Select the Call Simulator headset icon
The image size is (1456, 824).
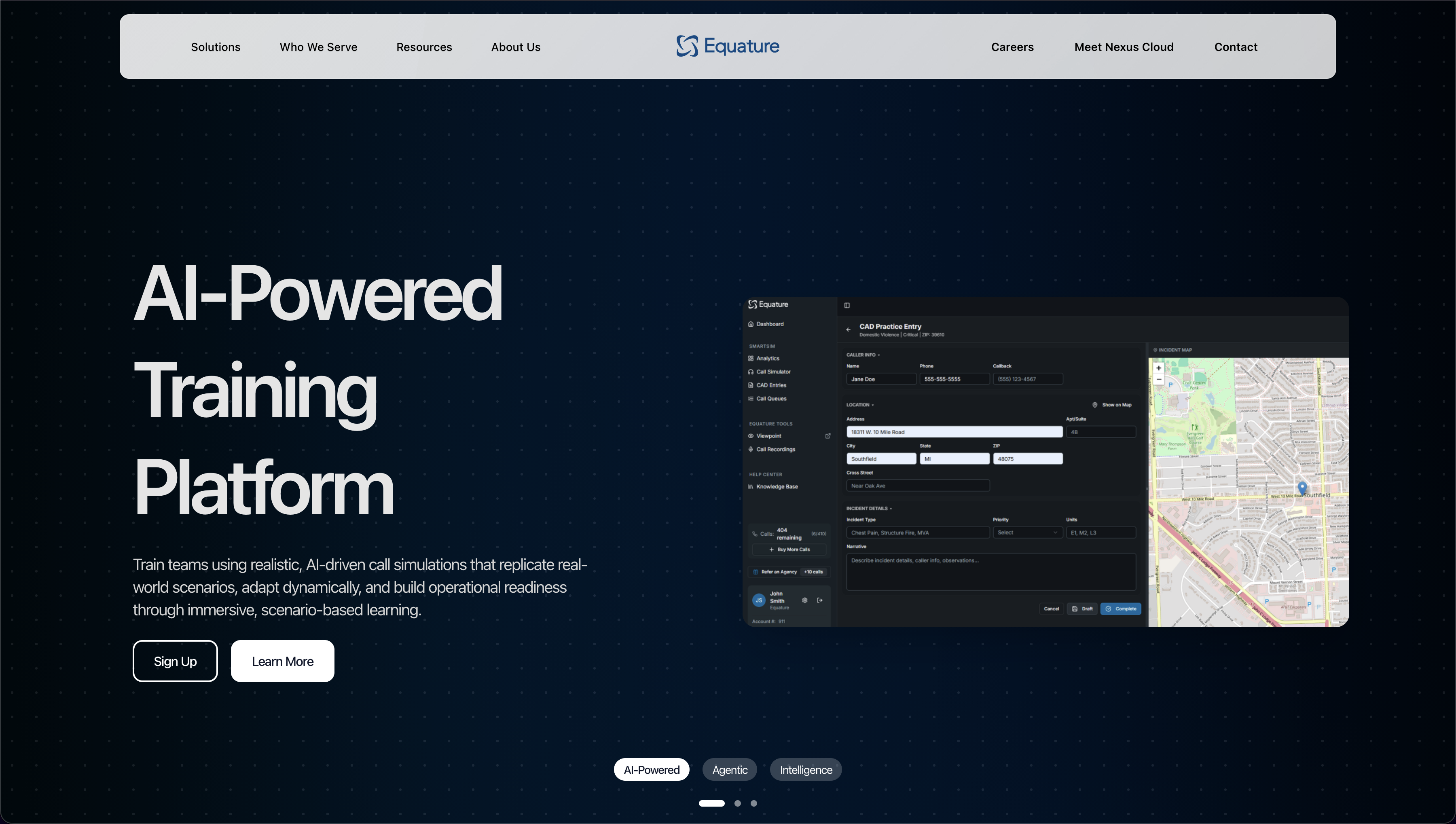[752, 371]
